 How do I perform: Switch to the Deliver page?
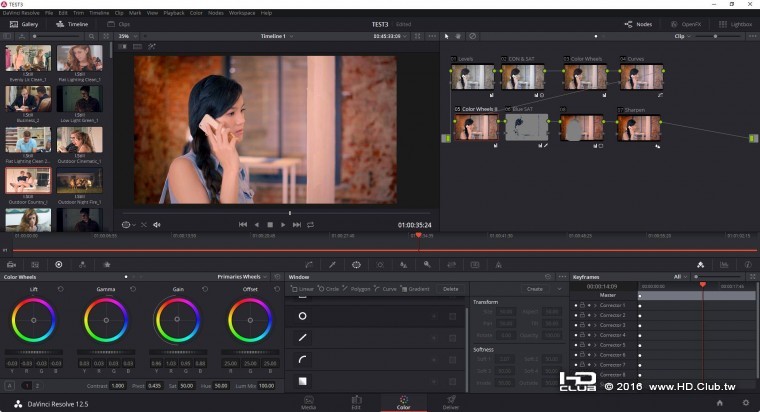click(451, 401)
